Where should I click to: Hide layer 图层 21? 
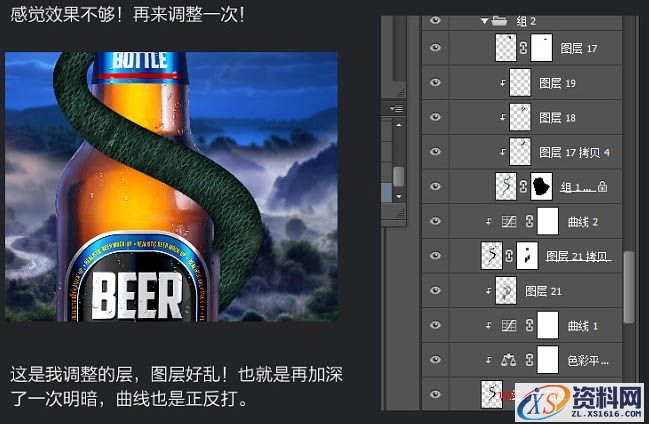pyautogui.click(x=435, y=290)
